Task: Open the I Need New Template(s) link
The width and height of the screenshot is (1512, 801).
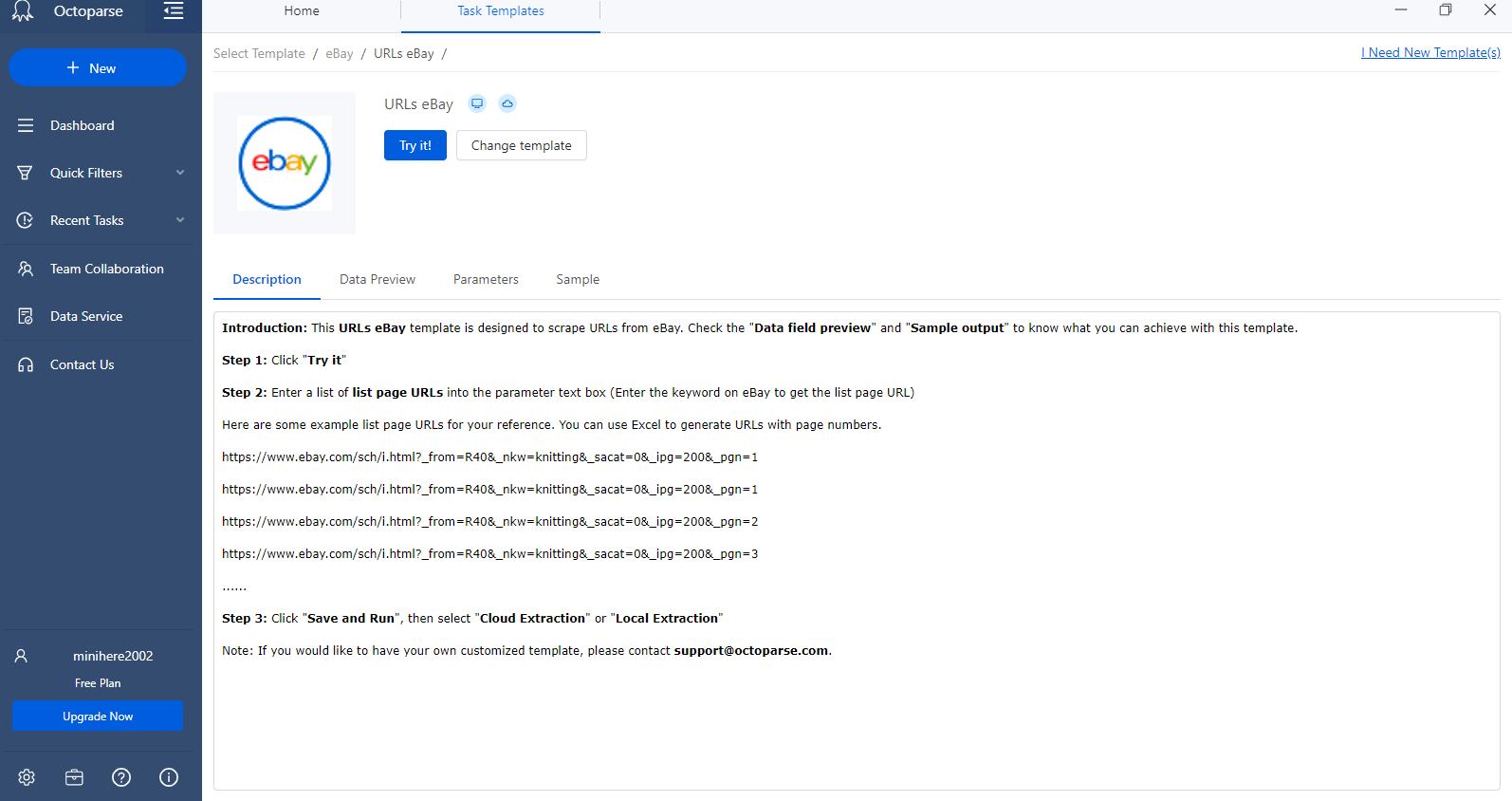Action: click(x=1430, y=53)
